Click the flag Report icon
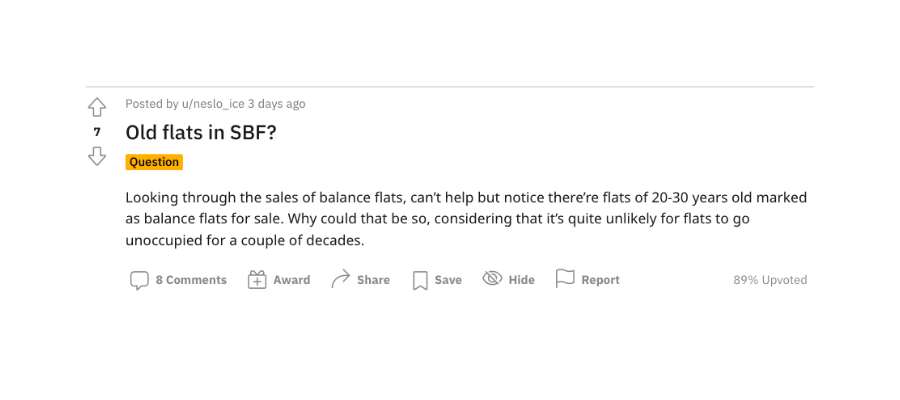Image resolution: width=900 pixels, height=400 pixels. pyautogui.click(x=565, y=279)
